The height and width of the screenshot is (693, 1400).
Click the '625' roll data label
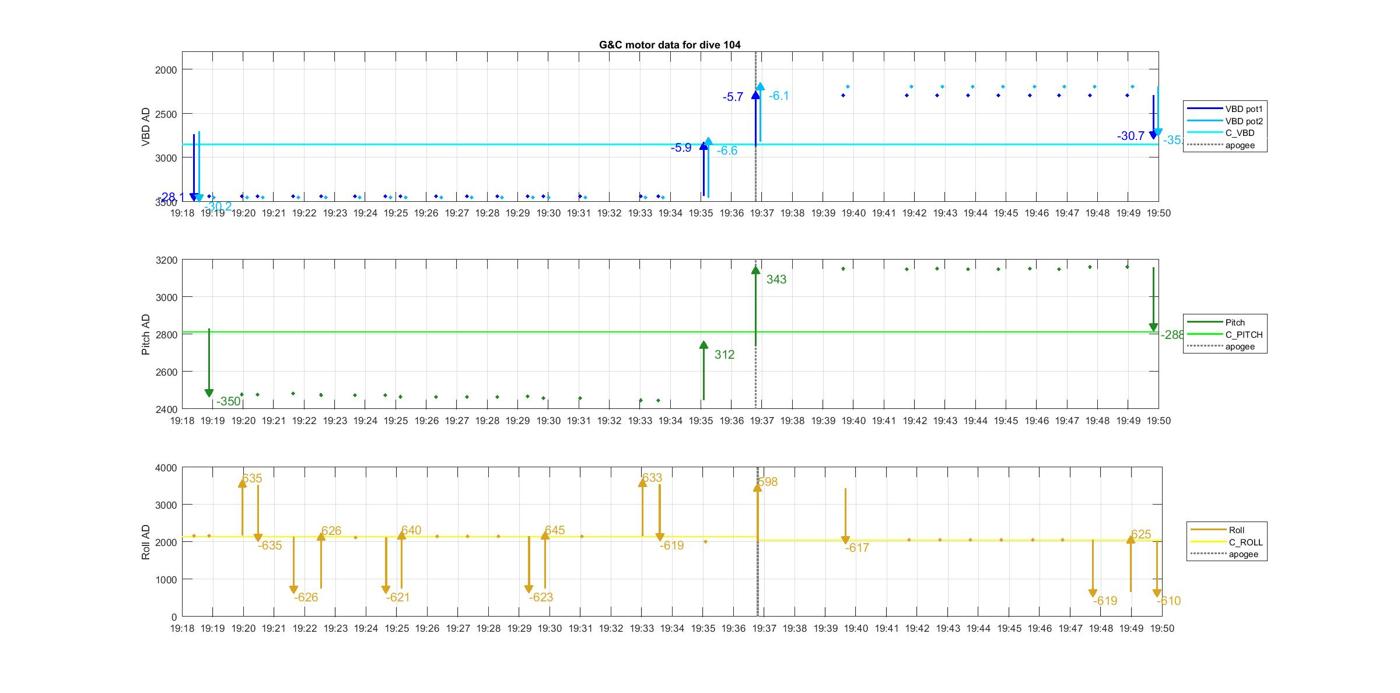point(1141,535)
